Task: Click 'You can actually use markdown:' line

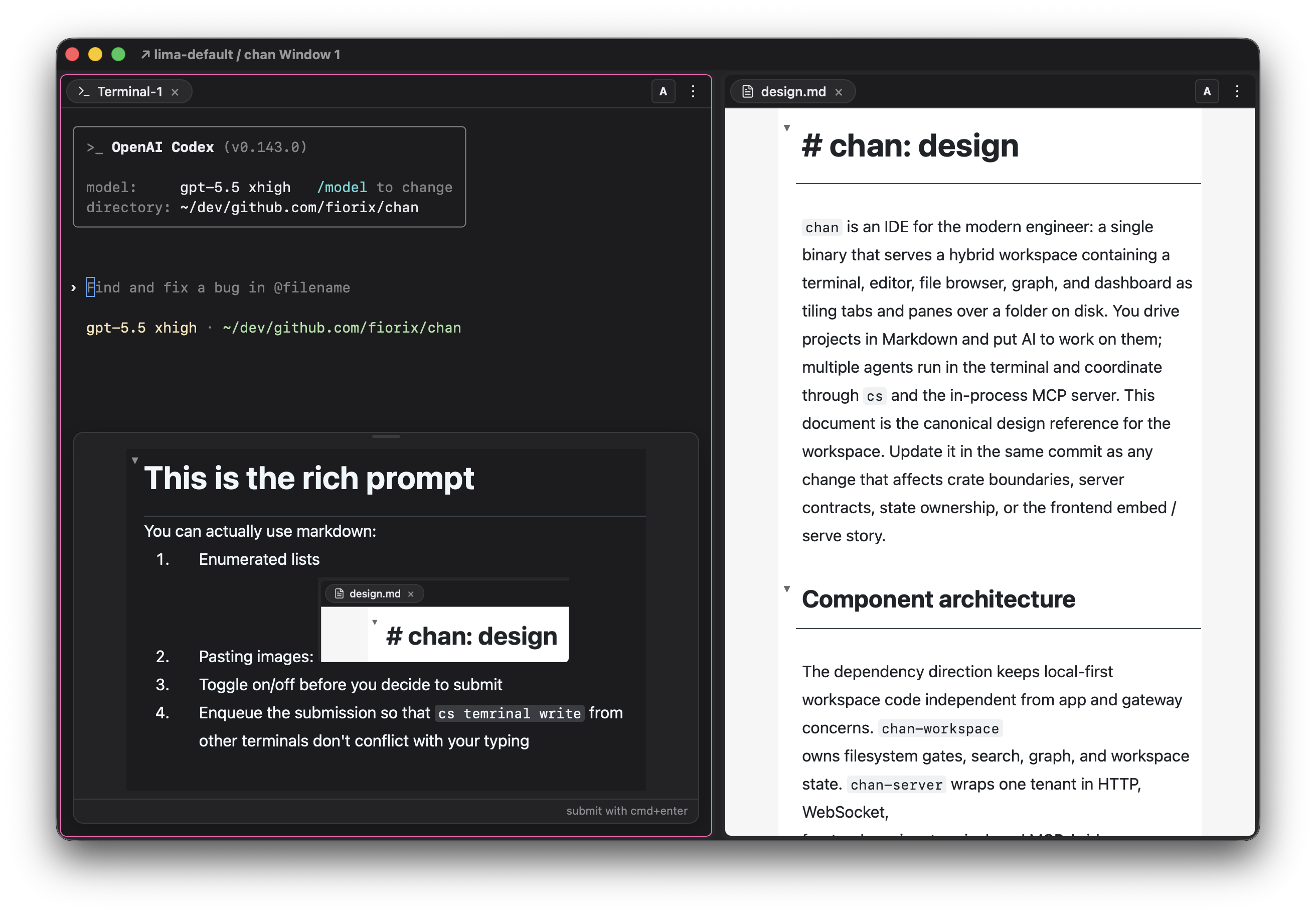Action: 260,531
